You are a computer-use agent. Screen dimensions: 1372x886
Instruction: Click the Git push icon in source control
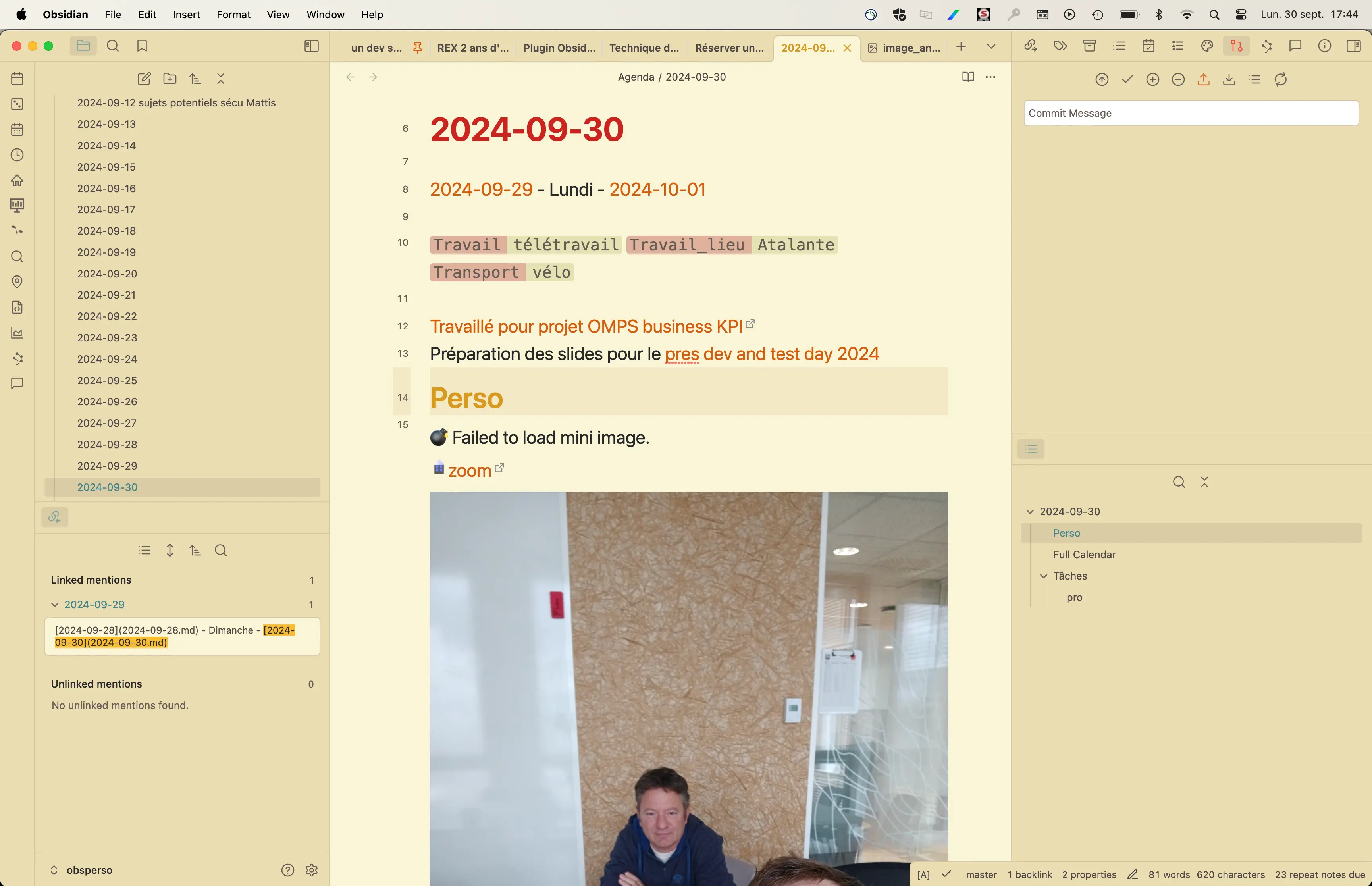[x=1203, y=79]
